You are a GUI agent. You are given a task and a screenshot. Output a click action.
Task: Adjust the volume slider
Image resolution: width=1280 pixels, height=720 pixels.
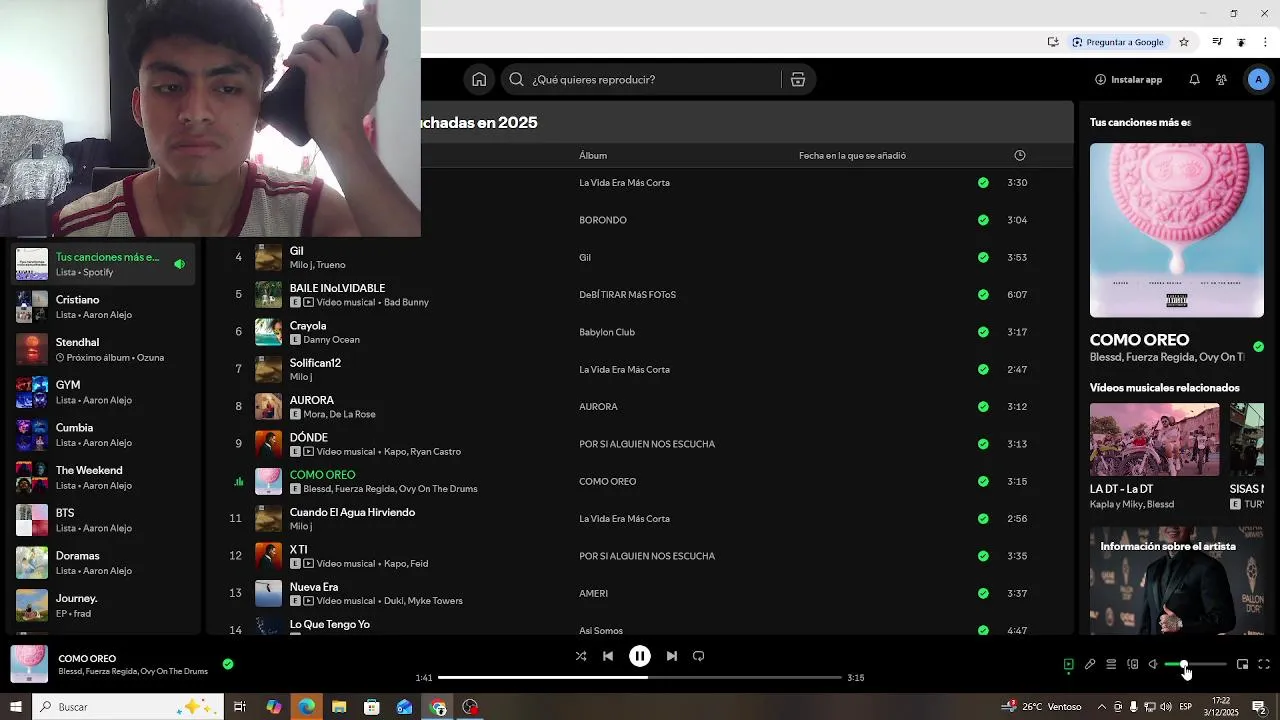point(1195,664)
